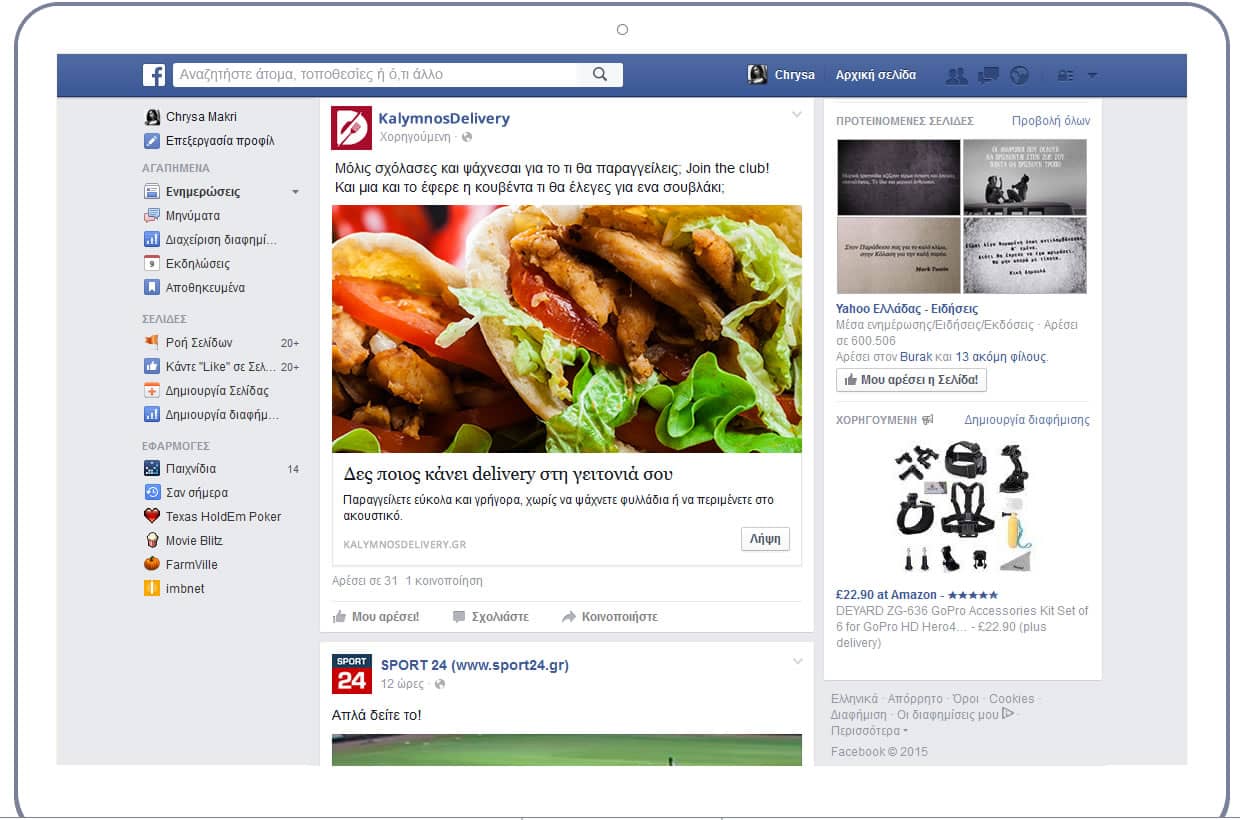Open the SPORT 24 post 12 ώρες timestamp
Image resolution: width=1240 pixels, height=820 pixels.
tap(403, 684)
